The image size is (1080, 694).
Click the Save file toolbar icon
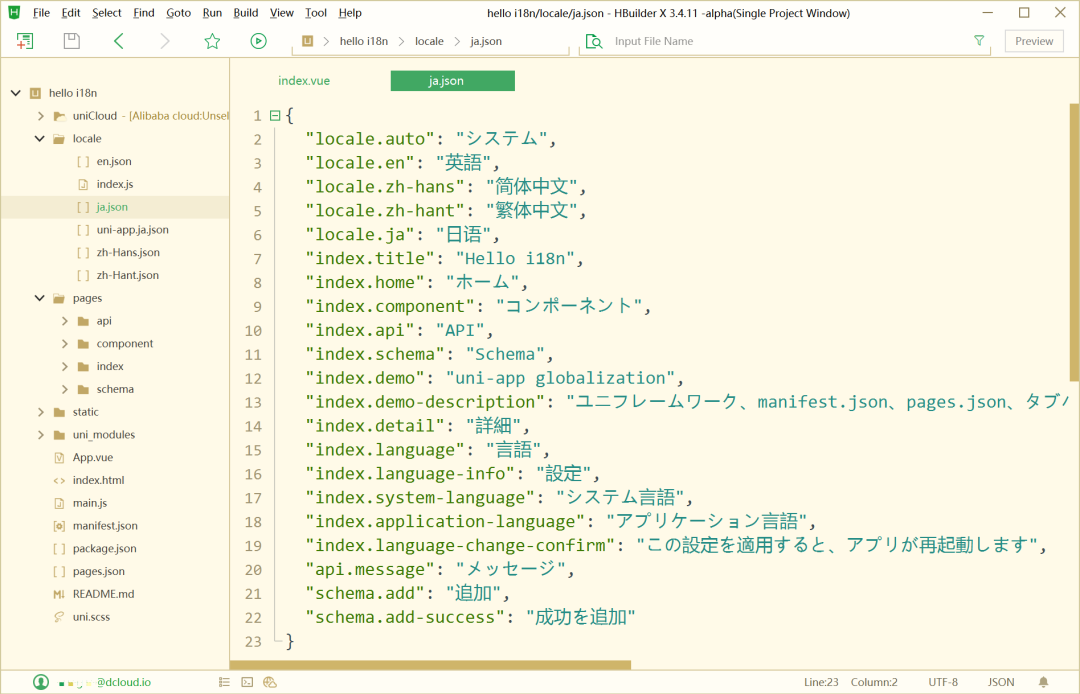click(x=72, y=41)
